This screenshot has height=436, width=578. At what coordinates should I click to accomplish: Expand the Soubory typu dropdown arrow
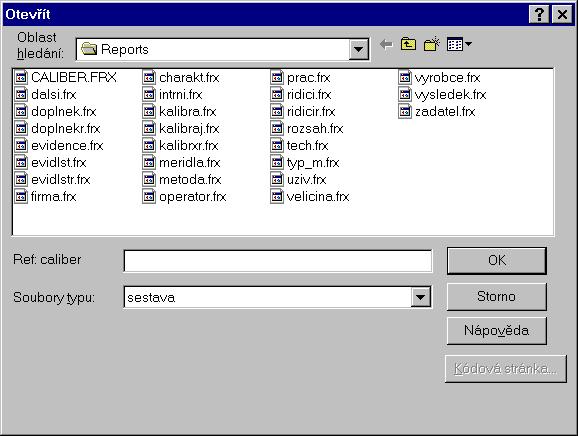point(421,297)
